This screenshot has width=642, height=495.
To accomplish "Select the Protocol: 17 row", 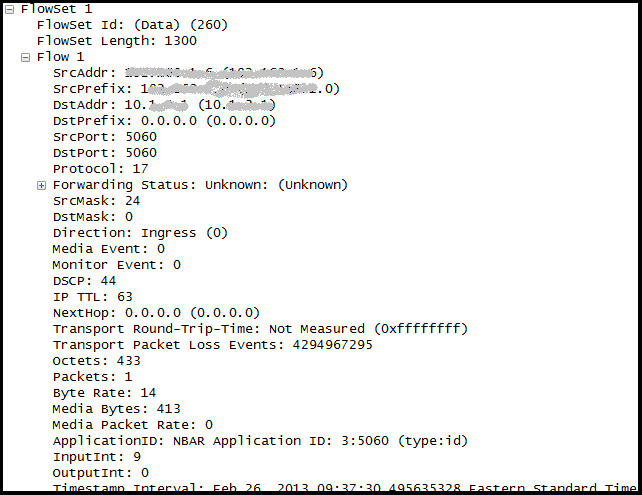I will coord(101,169).
